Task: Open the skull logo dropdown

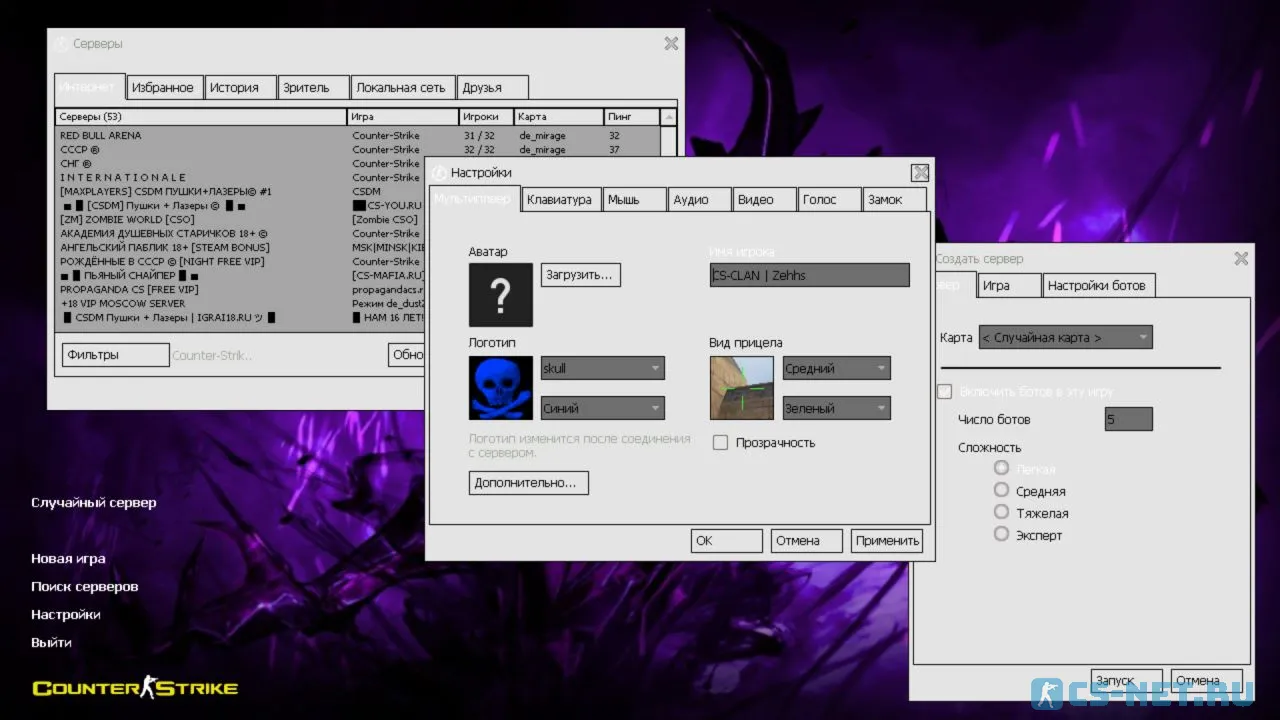Action: click(x=602, y=368)
